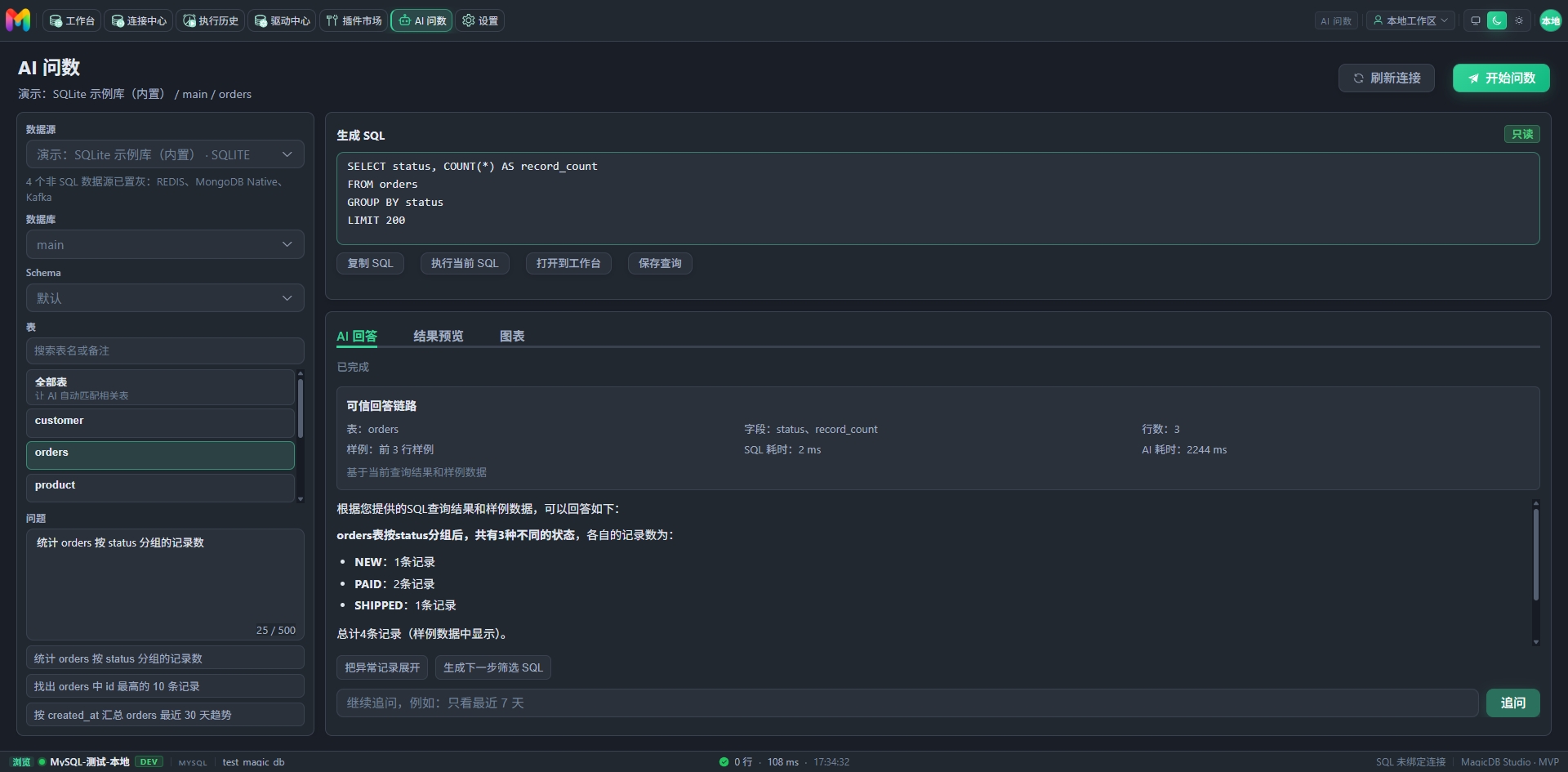Click the gear icon on 设置 tab

(468, 20)
